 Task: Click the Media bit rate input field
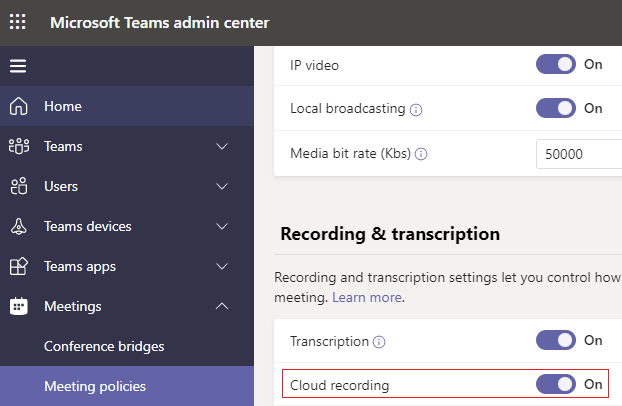[x=579, y=154]
